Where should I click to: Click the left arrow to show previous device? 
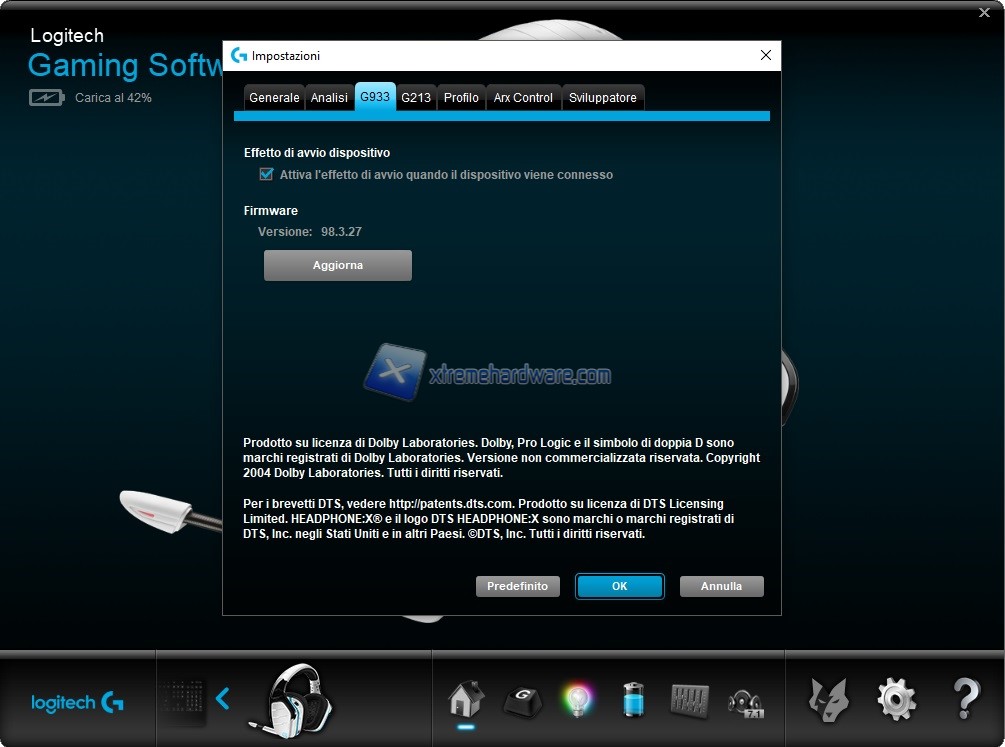click(223, 698)
